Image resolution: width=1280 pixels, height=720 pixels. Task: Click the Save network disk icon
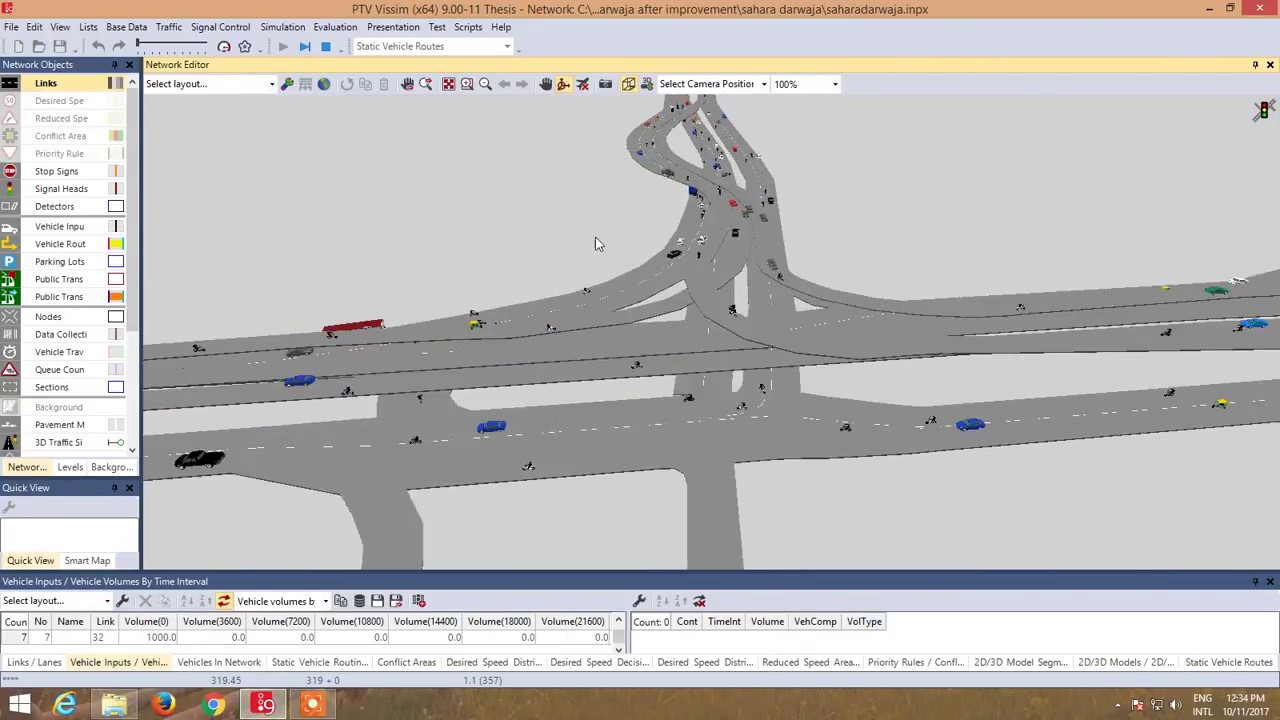60,47
